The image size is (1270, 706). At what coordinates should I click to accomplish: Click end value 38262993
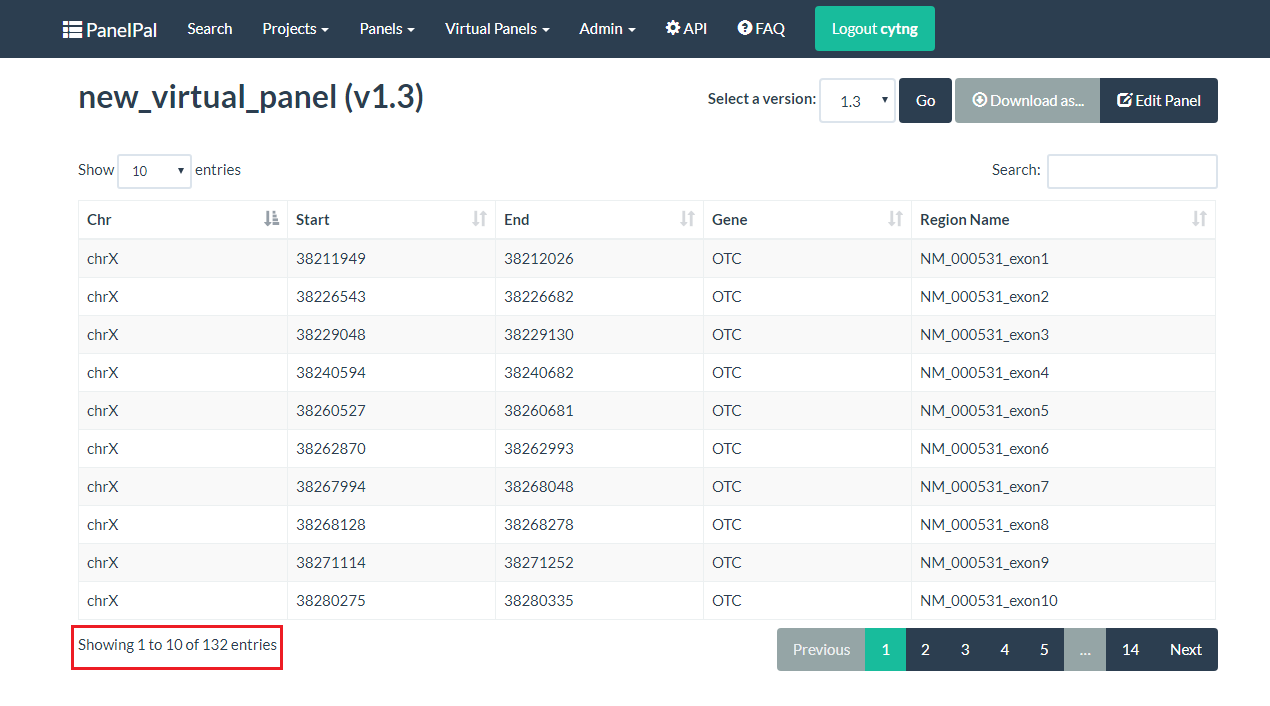click(539, 449)
